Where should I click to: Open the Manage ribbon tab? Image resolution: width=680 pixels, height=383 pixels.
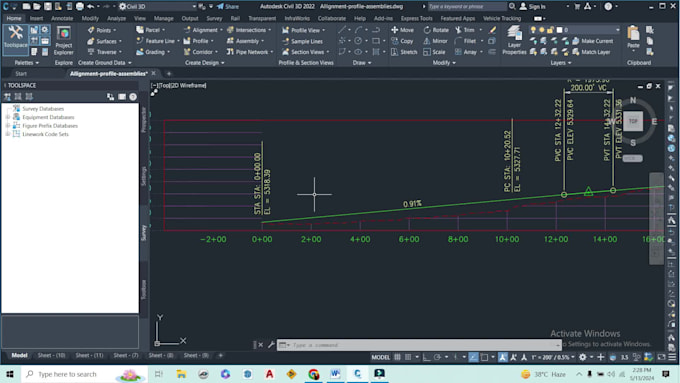click(163, 18)
